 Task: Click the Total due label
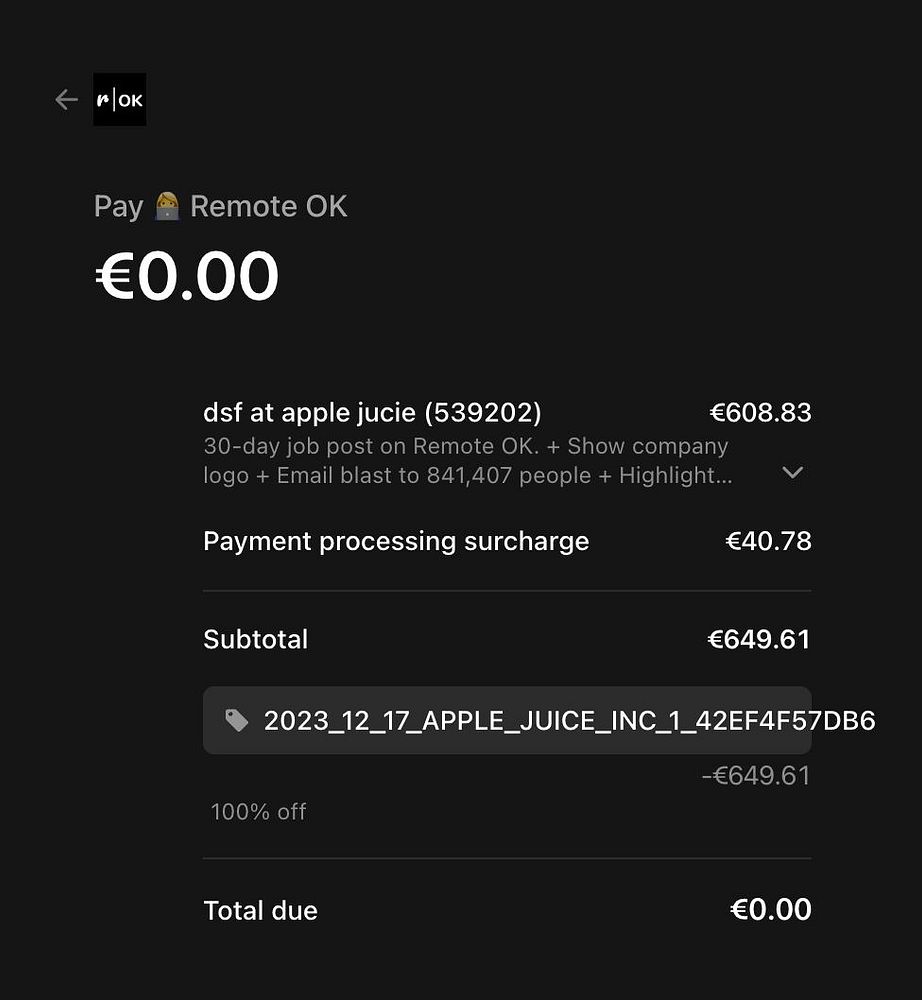click(x=260, y=910)
